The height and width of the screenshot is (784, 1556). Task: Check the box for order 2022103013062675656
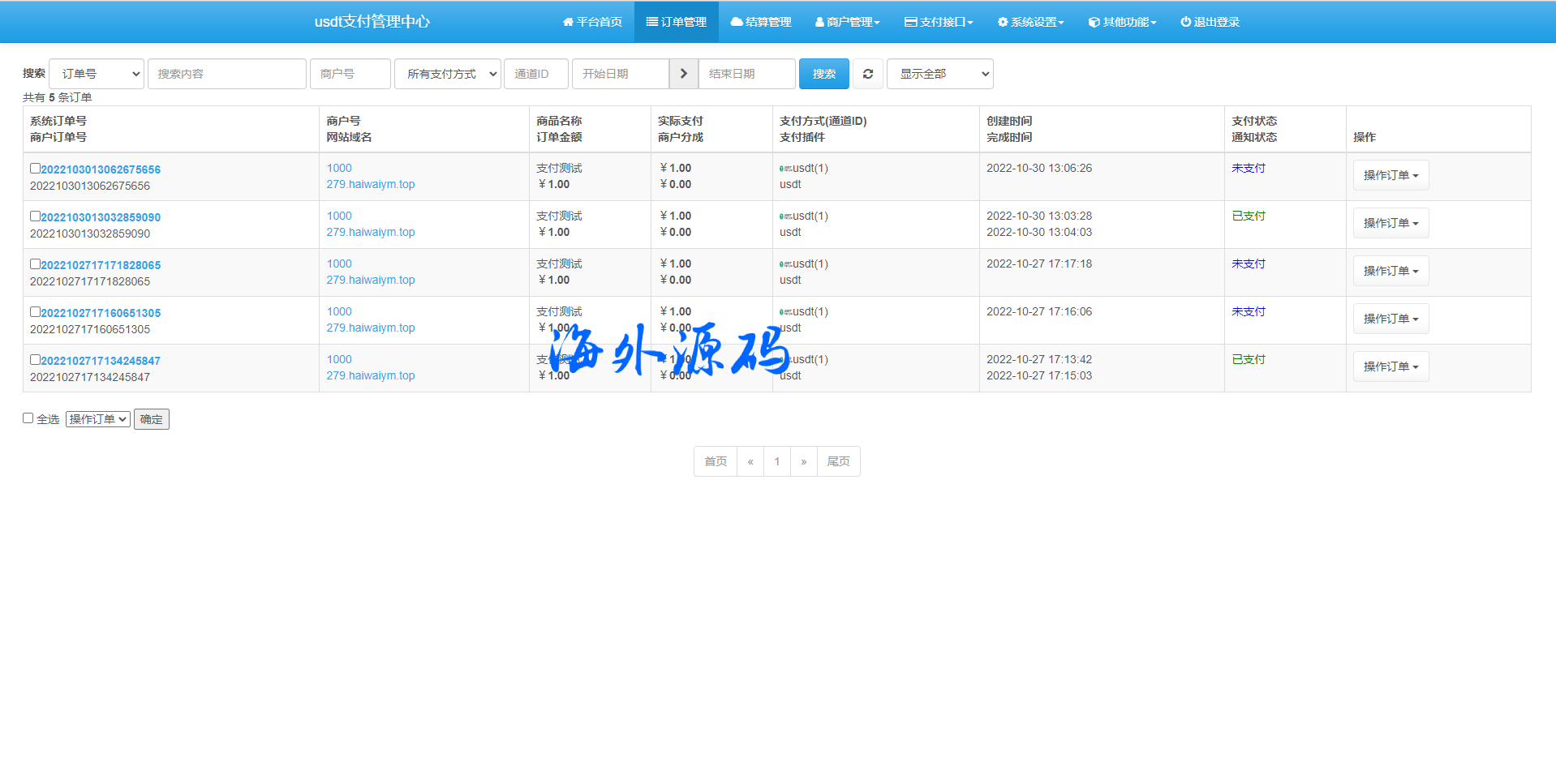(35, 169)
